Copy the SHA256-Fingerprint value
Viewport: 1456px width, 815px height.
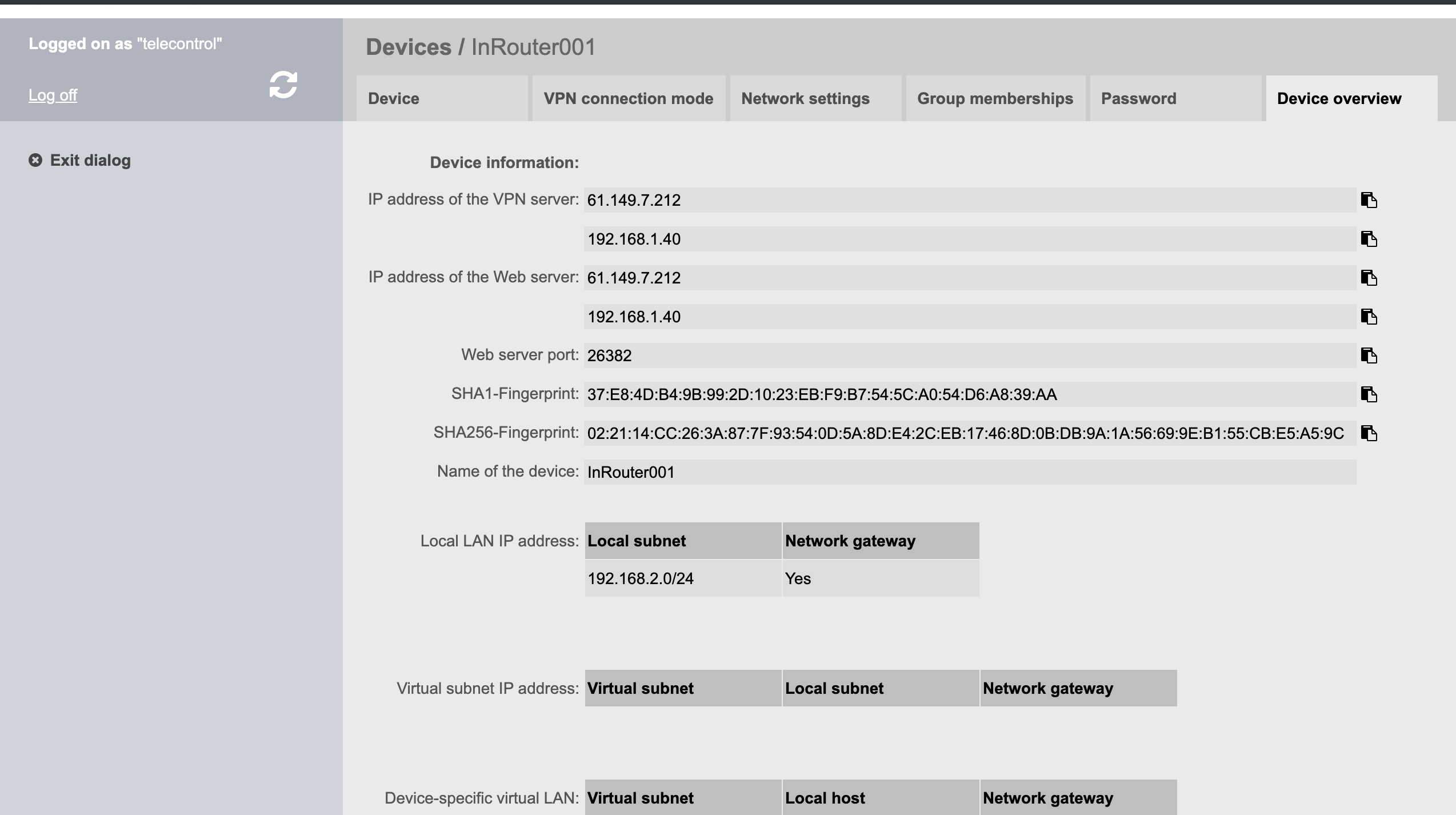pos(1369,433)
